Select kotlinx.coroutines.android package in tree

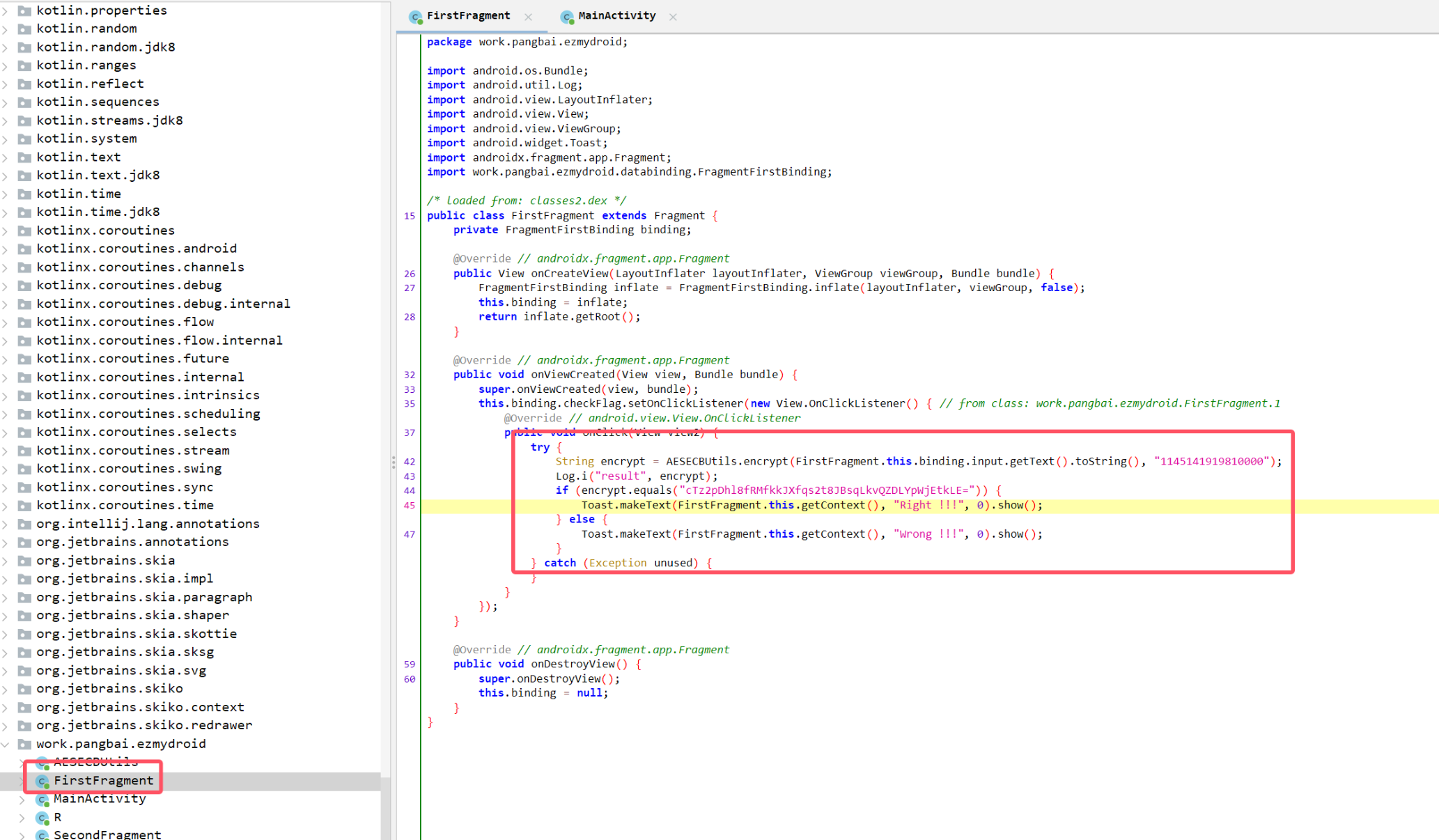click(137, 249)
